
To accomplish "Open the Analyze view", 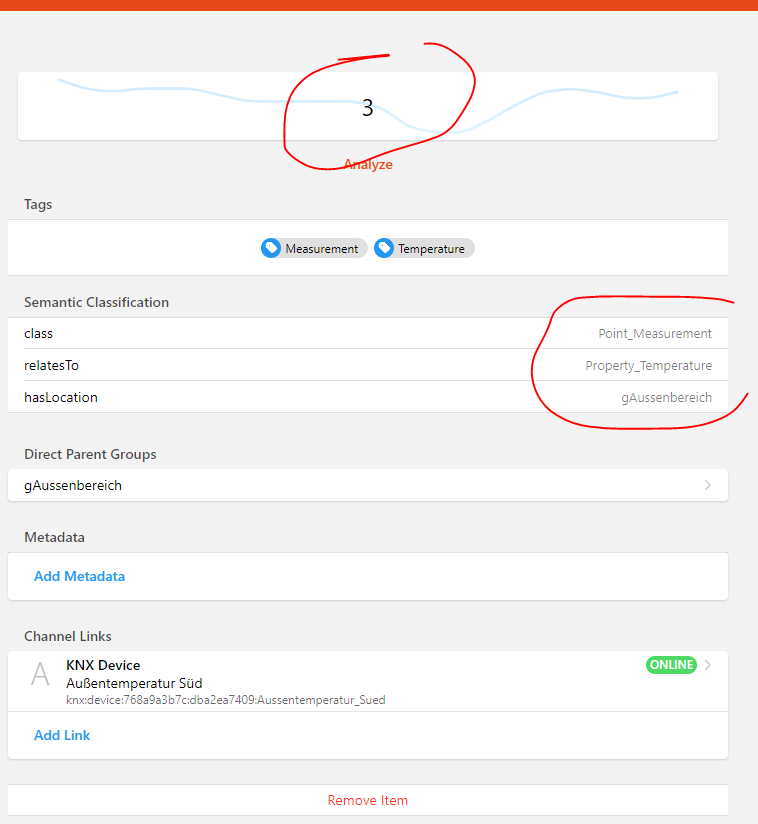I will pyautogui.click(x=367, y=164).
